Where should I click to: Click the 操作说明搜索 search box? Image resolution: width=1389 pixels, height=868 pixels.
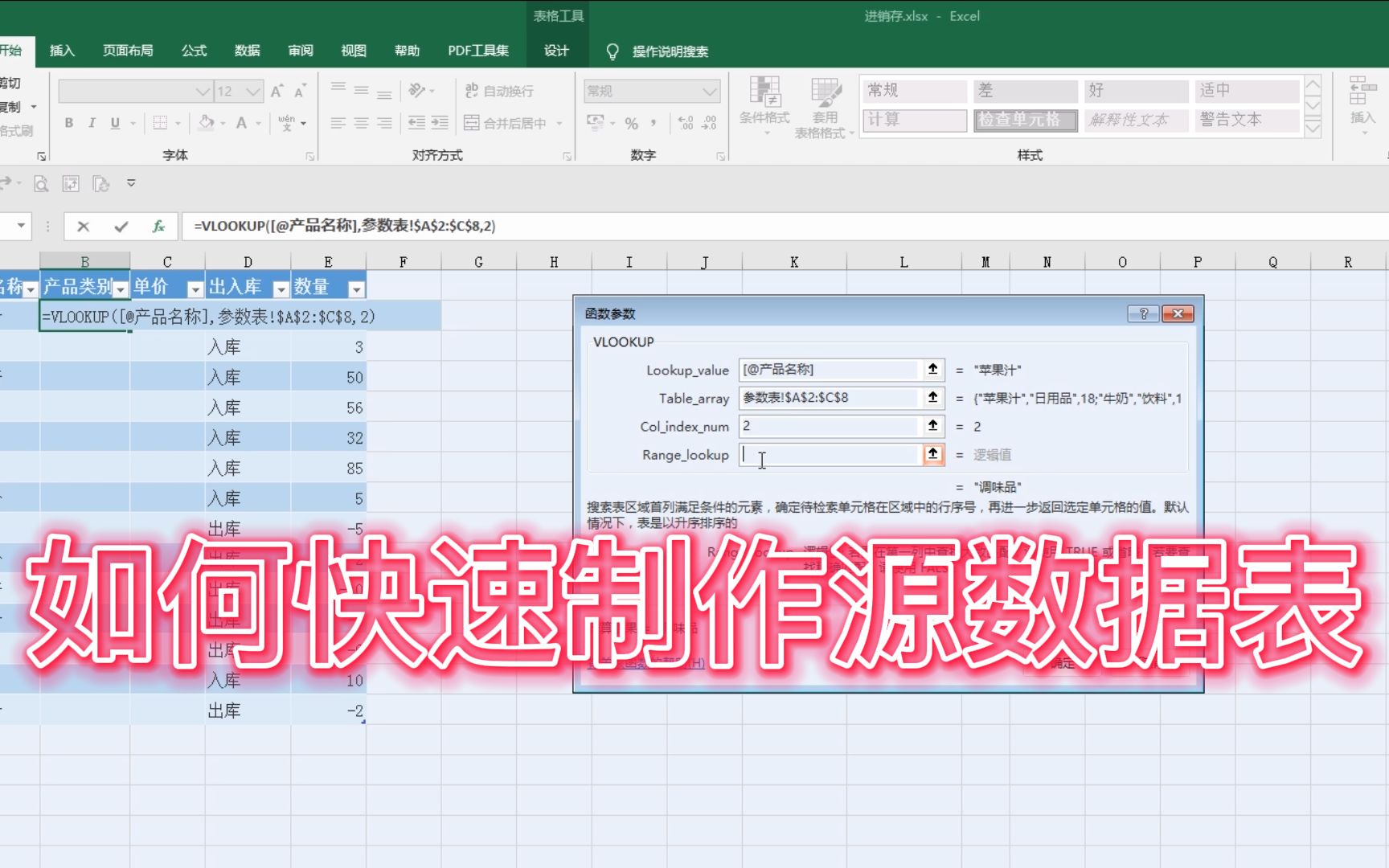(x=669, y=51)
